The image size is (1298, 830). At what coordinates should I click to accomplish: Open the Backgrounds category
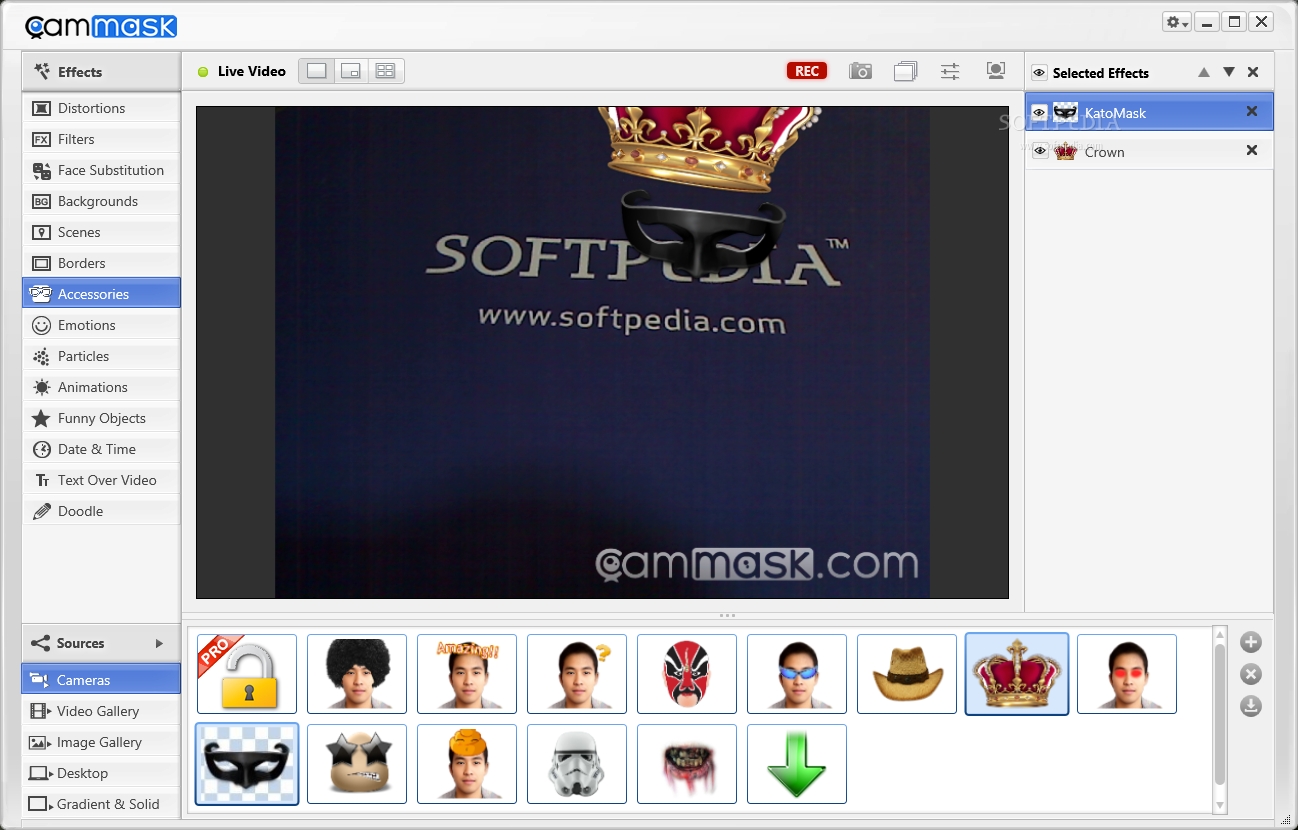tap(101, 201)
